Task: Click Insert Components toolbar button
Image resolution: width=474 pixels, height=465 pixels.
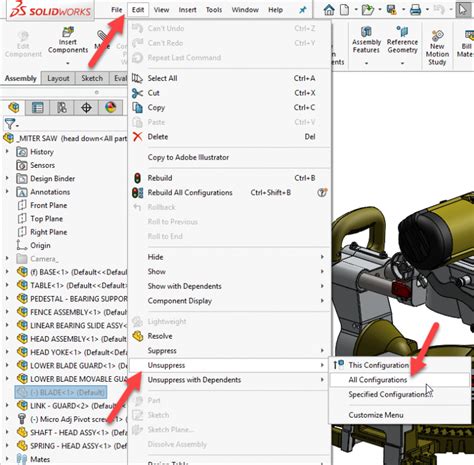Action: (x=68, y=40)
